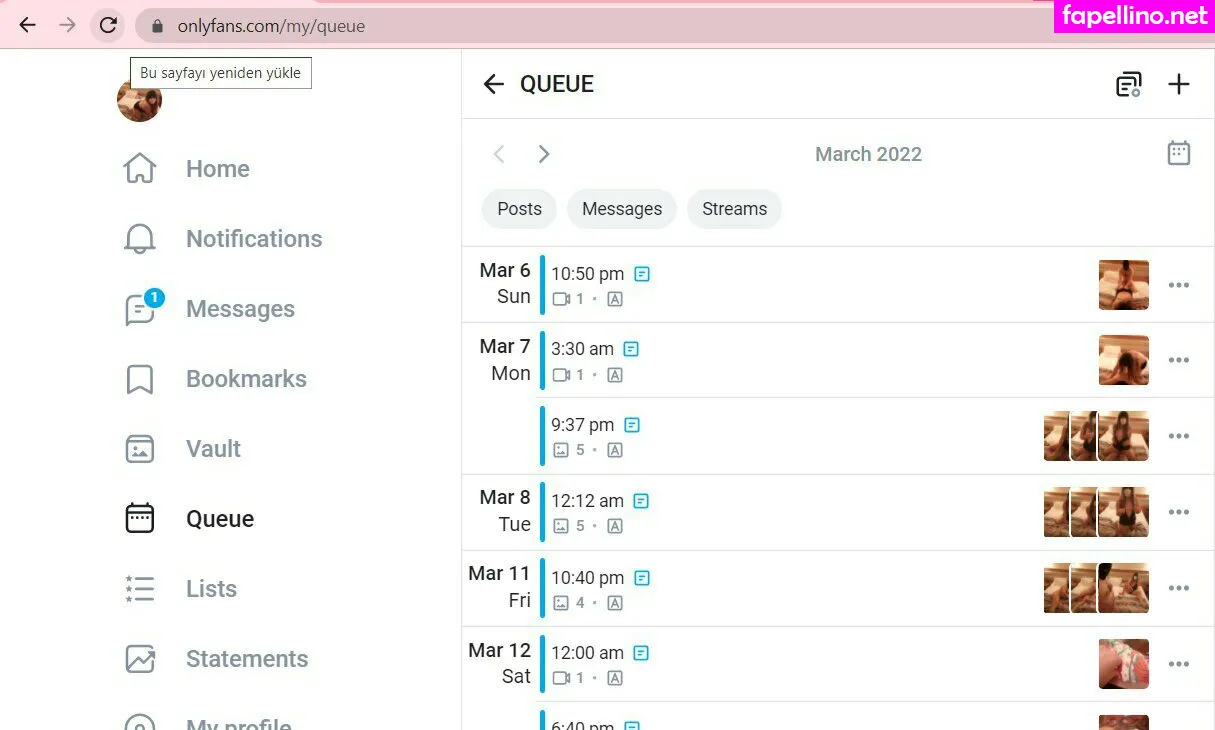This screenshot has width=1215, height=730.
Task: Go to the next month chevron
Action: coord(544,154)
